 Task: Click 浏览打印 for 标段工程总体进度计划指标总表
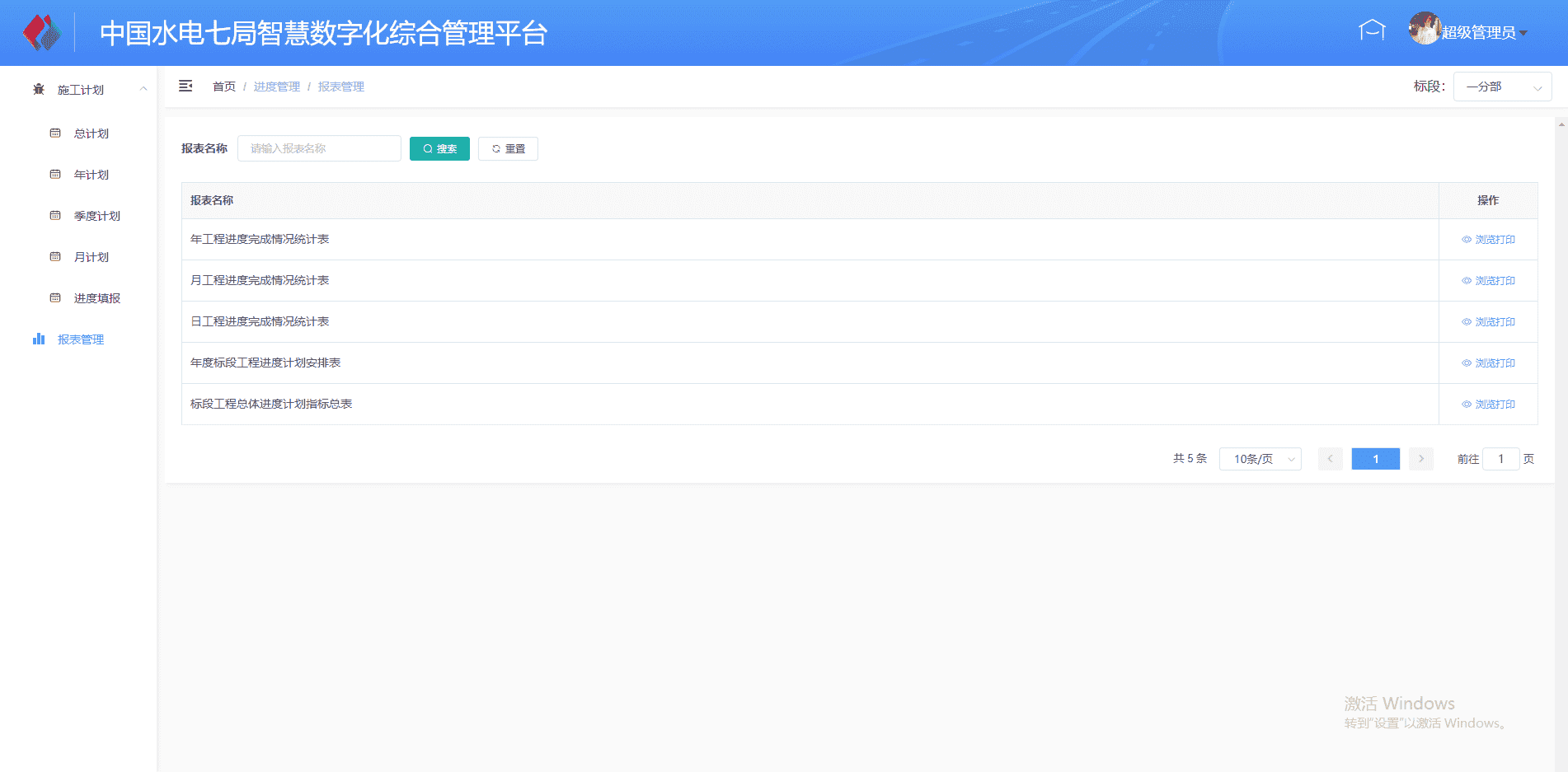[1488, 405]
